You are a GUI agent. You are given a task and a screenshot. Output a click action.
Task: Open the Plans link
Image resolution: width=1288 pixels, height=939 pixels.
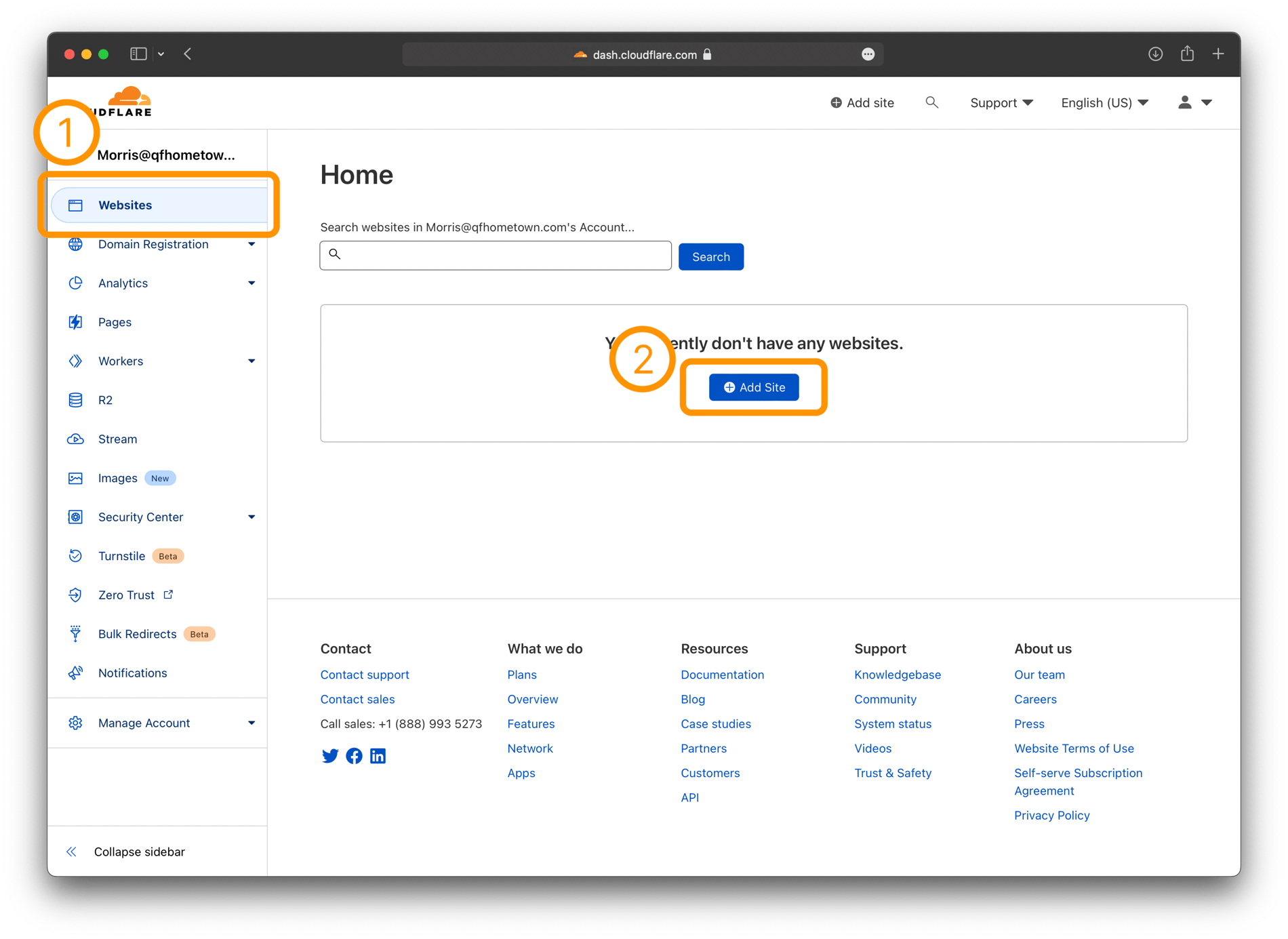[522, 675]
